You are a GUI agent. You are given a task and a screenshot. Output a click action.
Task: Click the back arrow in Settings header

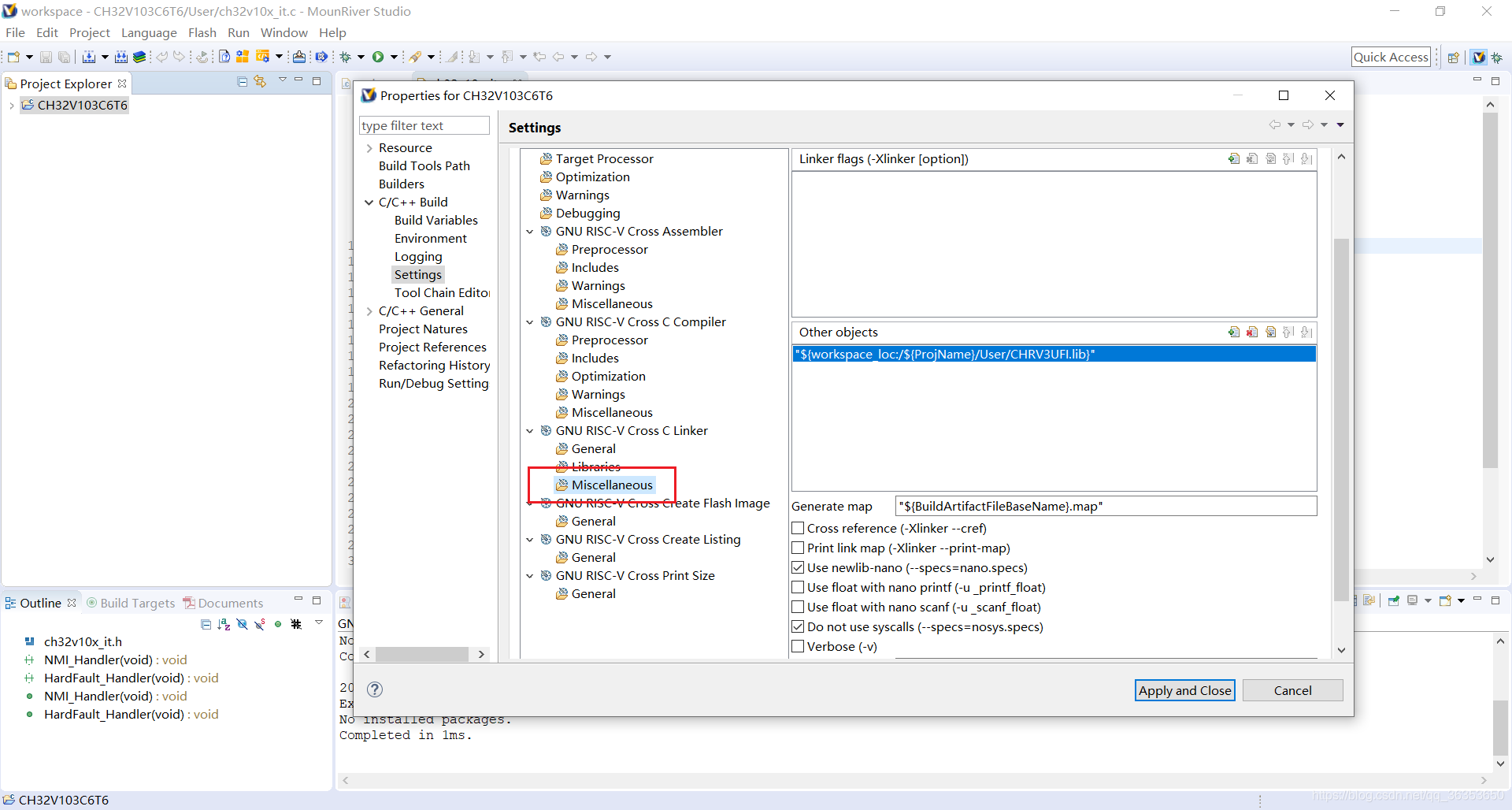coord(1274,124)
